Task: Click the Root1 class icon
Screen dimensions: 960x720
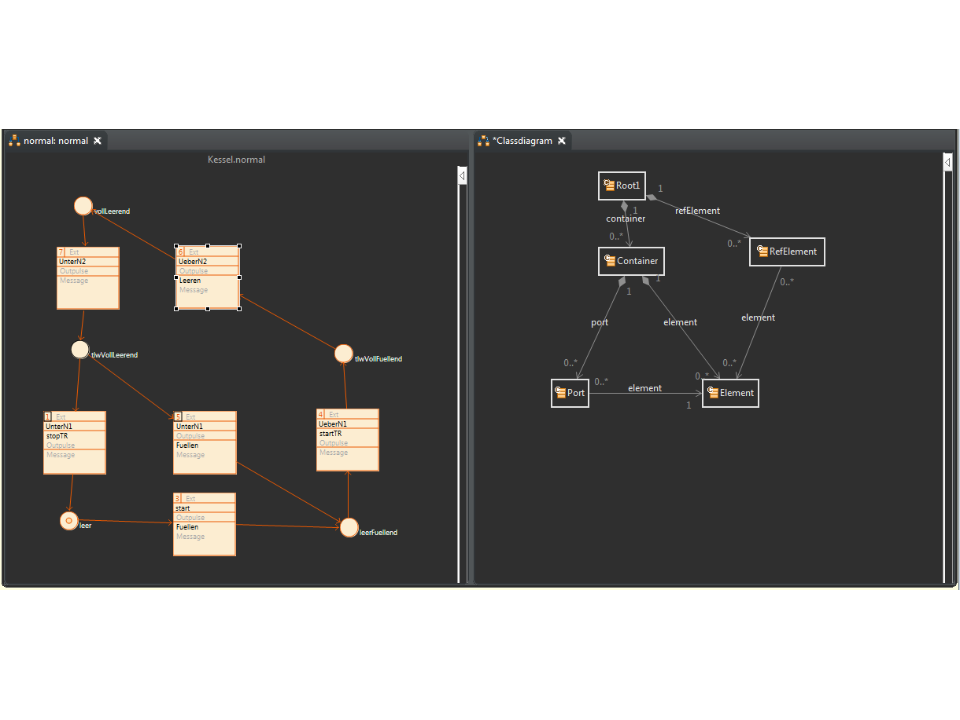Action: click(x=608, y=186)
